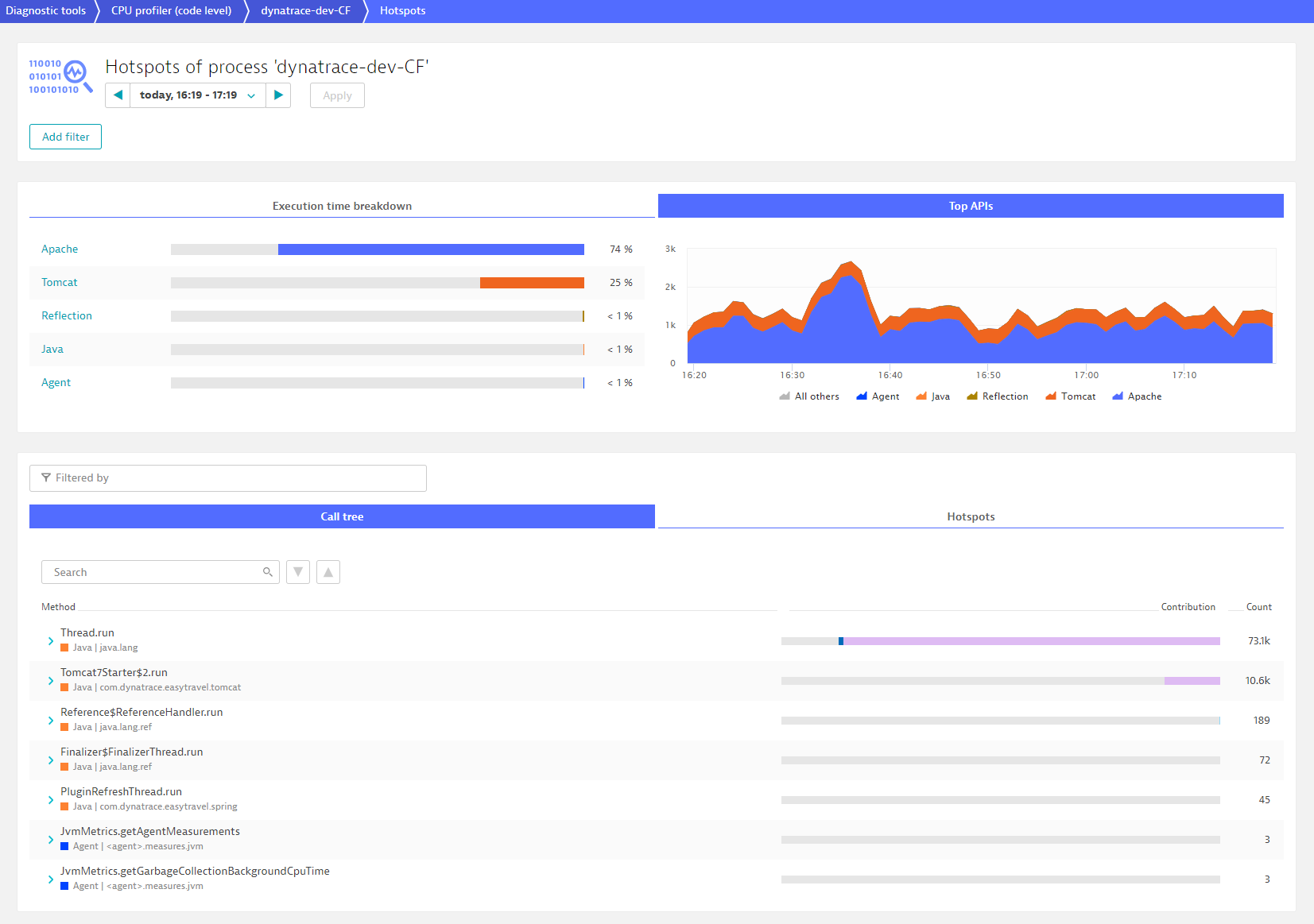
Task: Click the 10.6k count value
Action: (x=1258, y=681)
